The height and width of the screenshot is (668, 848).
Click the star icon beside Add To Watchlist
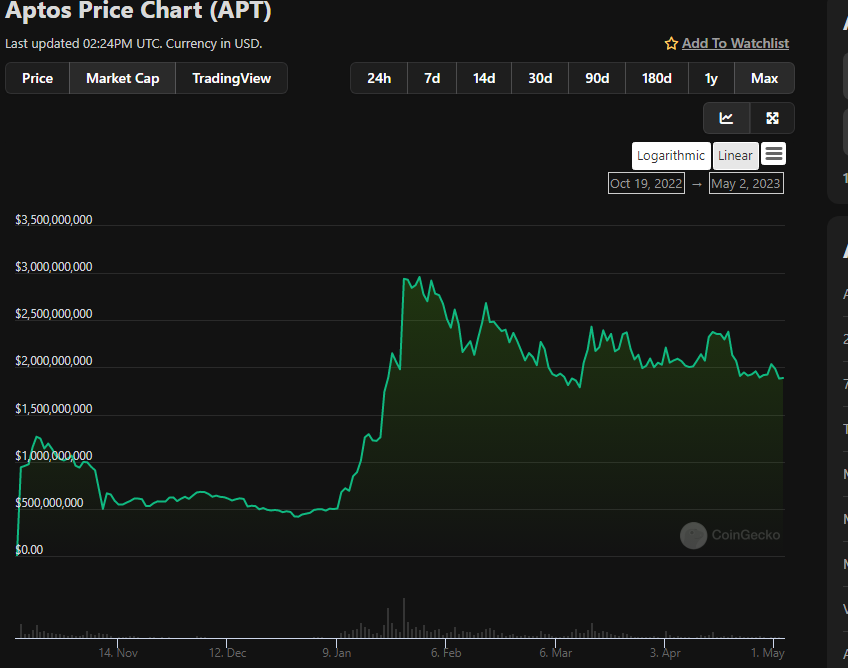click(671, 44)
